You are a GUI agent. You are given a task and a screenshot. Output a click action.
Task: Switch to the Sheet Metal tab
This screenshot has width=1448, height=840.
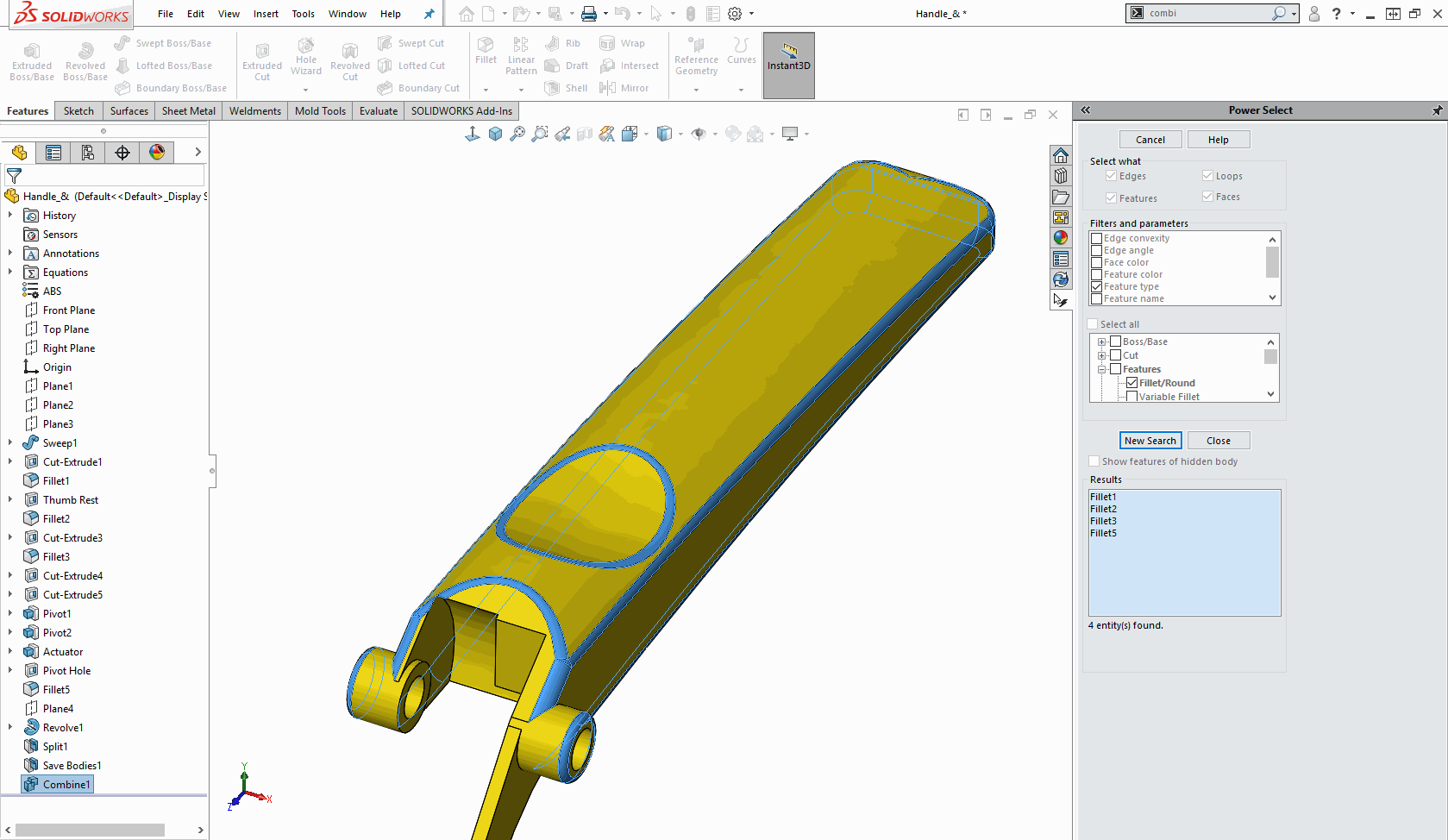tap(188, 111)
